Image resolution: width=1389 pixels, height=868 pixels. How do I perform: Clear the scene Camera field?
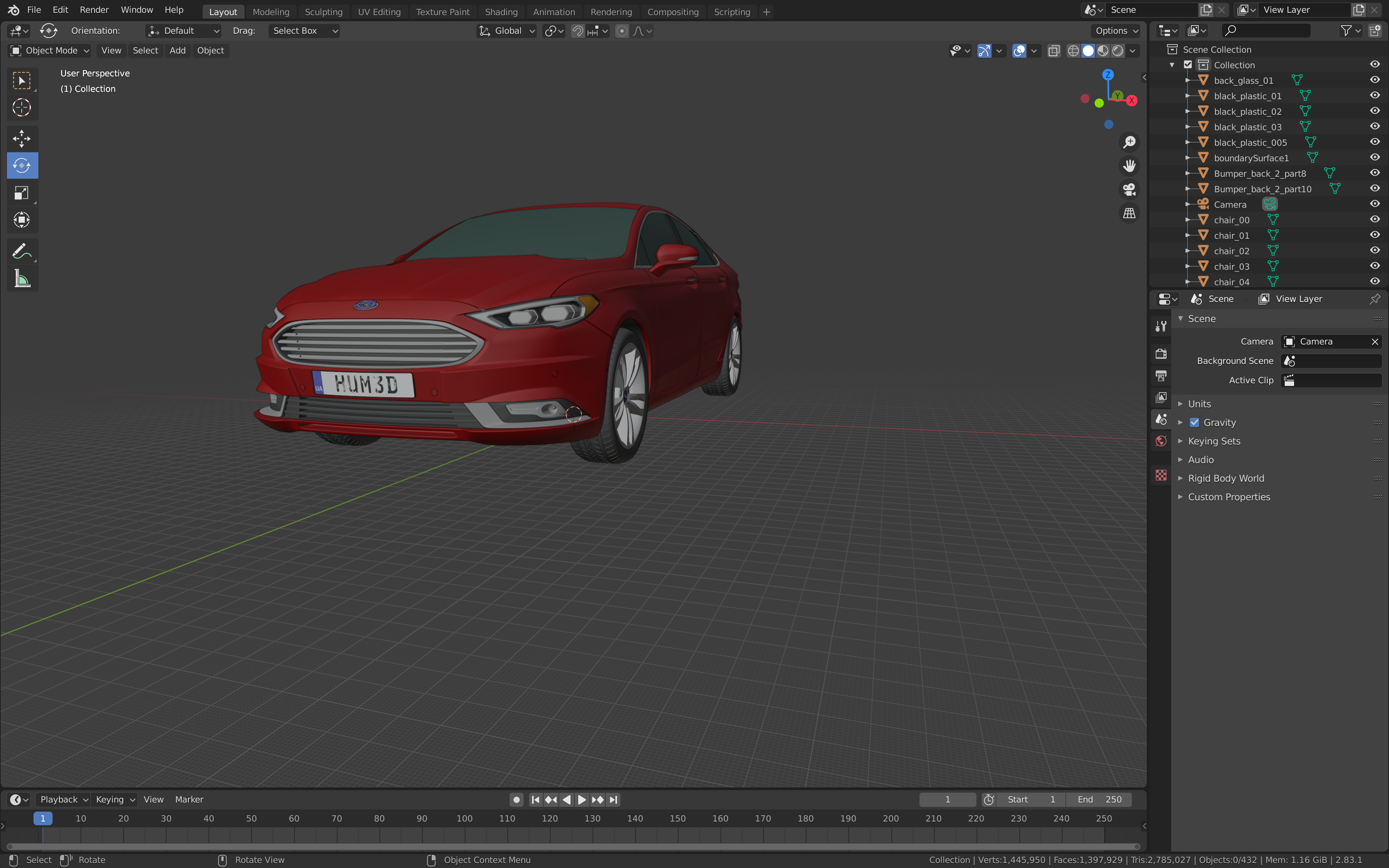[x=1375, y=341]
